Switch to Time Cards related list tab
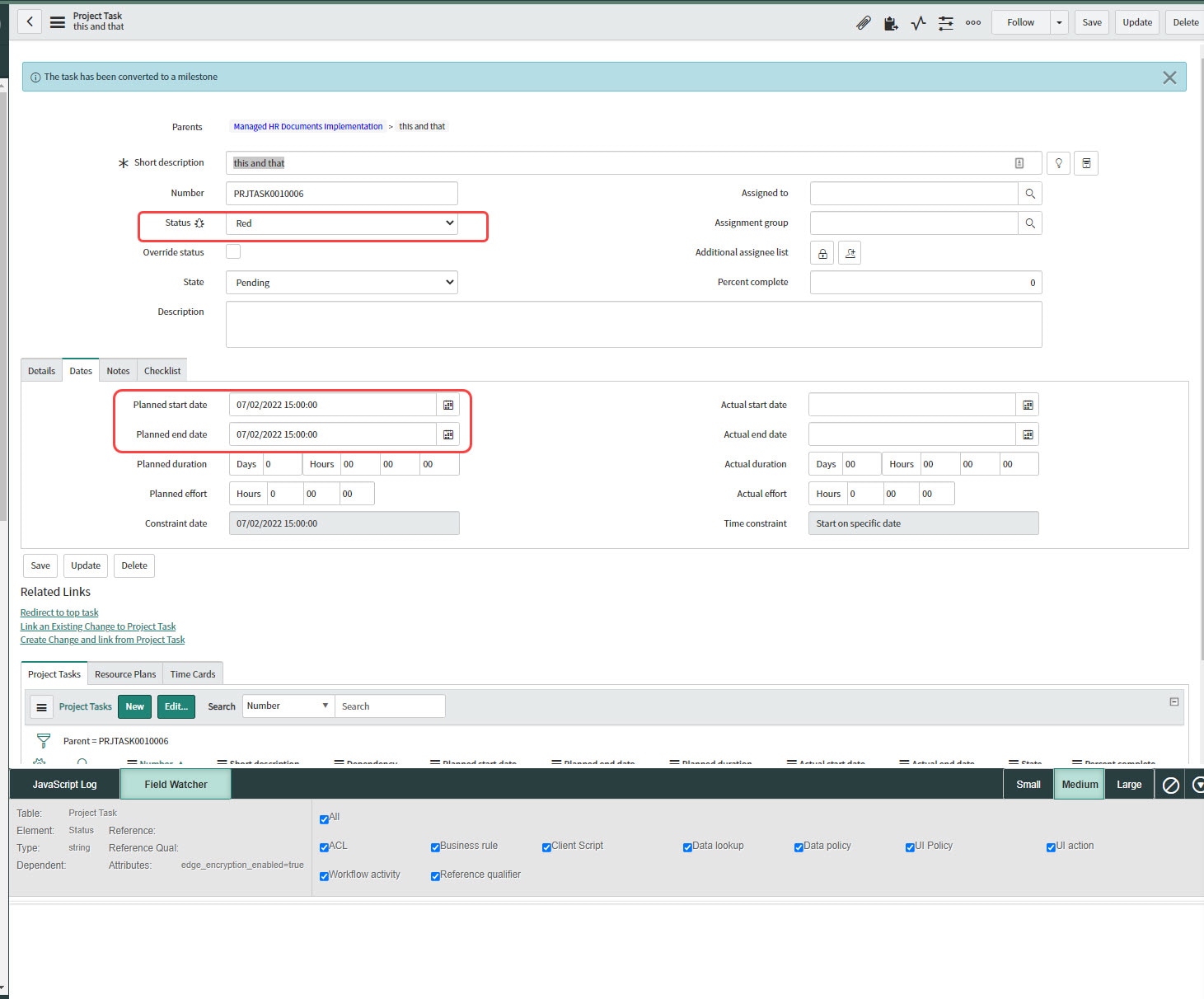The height and width of the screenshot is (999, 1204). tap(193, 674)
